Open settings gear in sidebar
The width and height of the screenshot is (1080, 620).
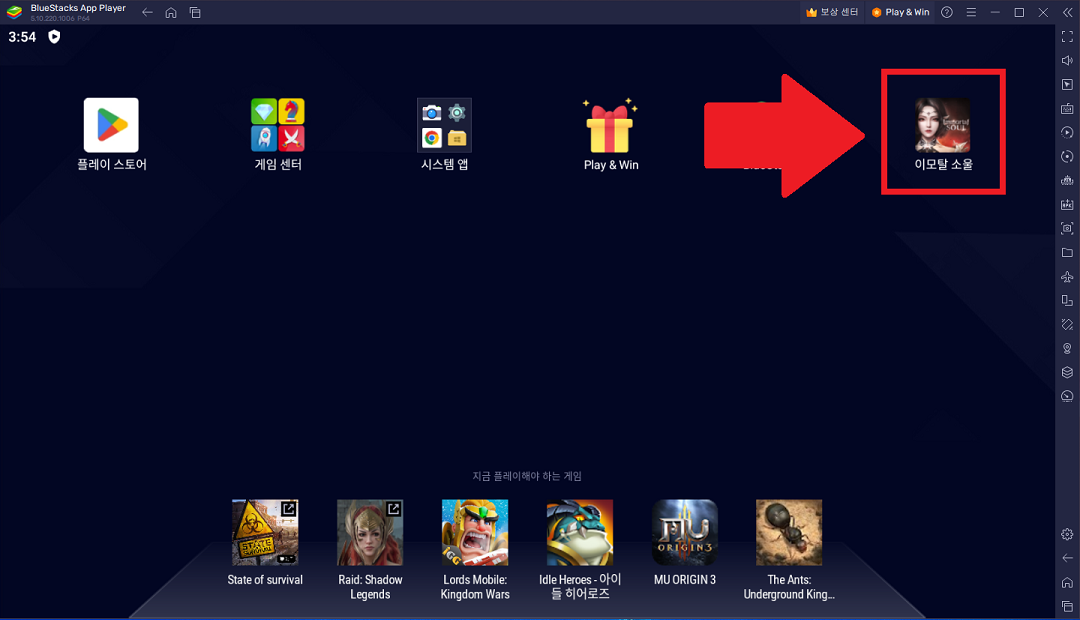1067,534
